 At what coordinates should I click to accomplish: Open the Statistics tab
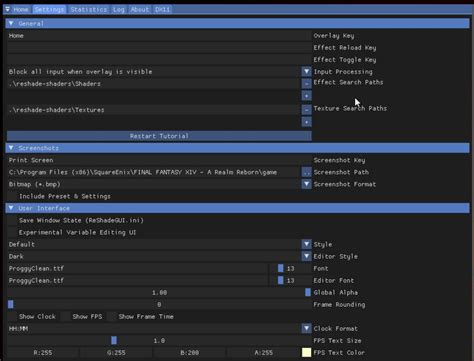pos(89,9)
